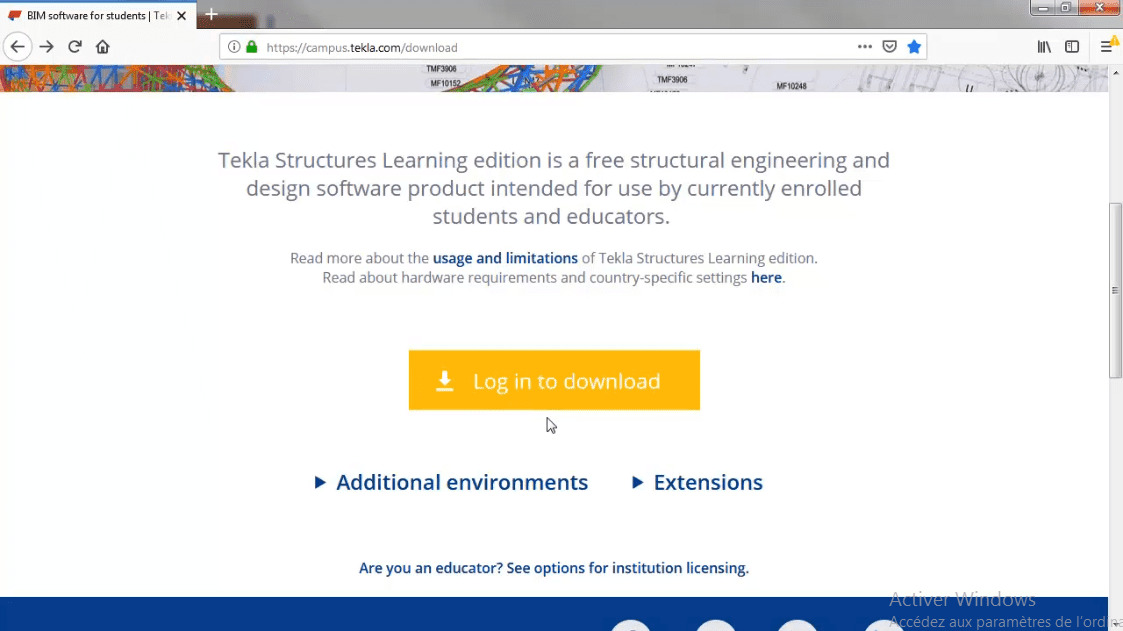Toggle the blue bookmark star
Image resolution: width=1123 pixels, height=631 pixels.
point(914,47)
